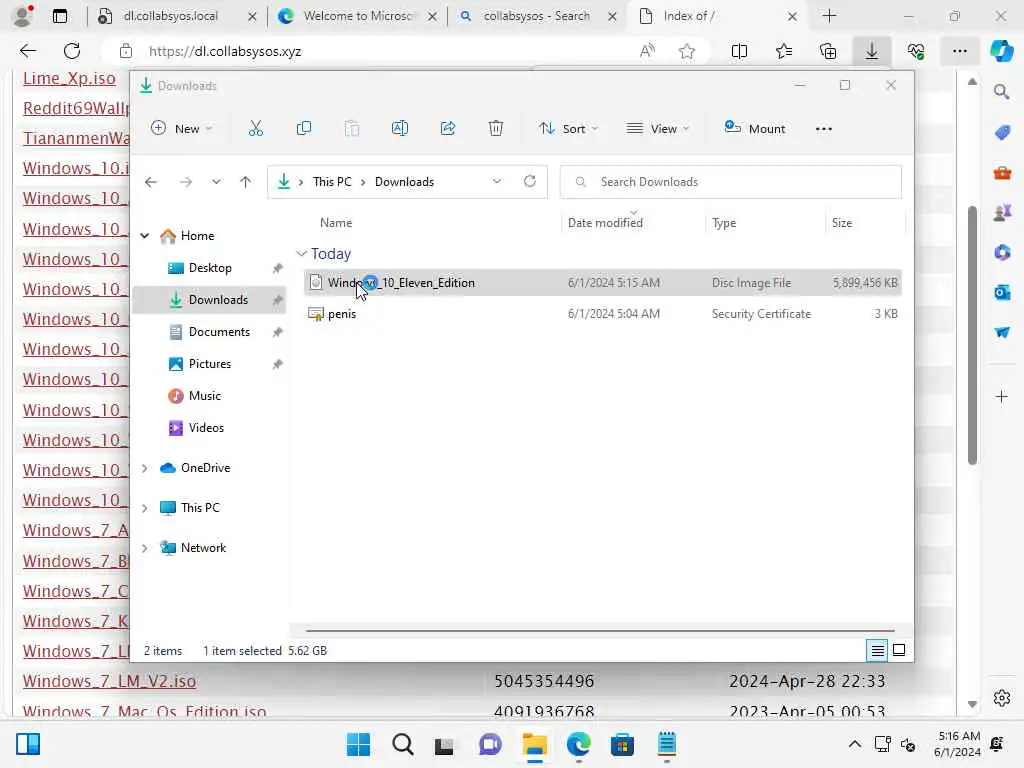The width and height of the screenshot is (1024, 768).
Task: Open the View dropdown menu
Action: pyautogui.click(x=658, y=129)
